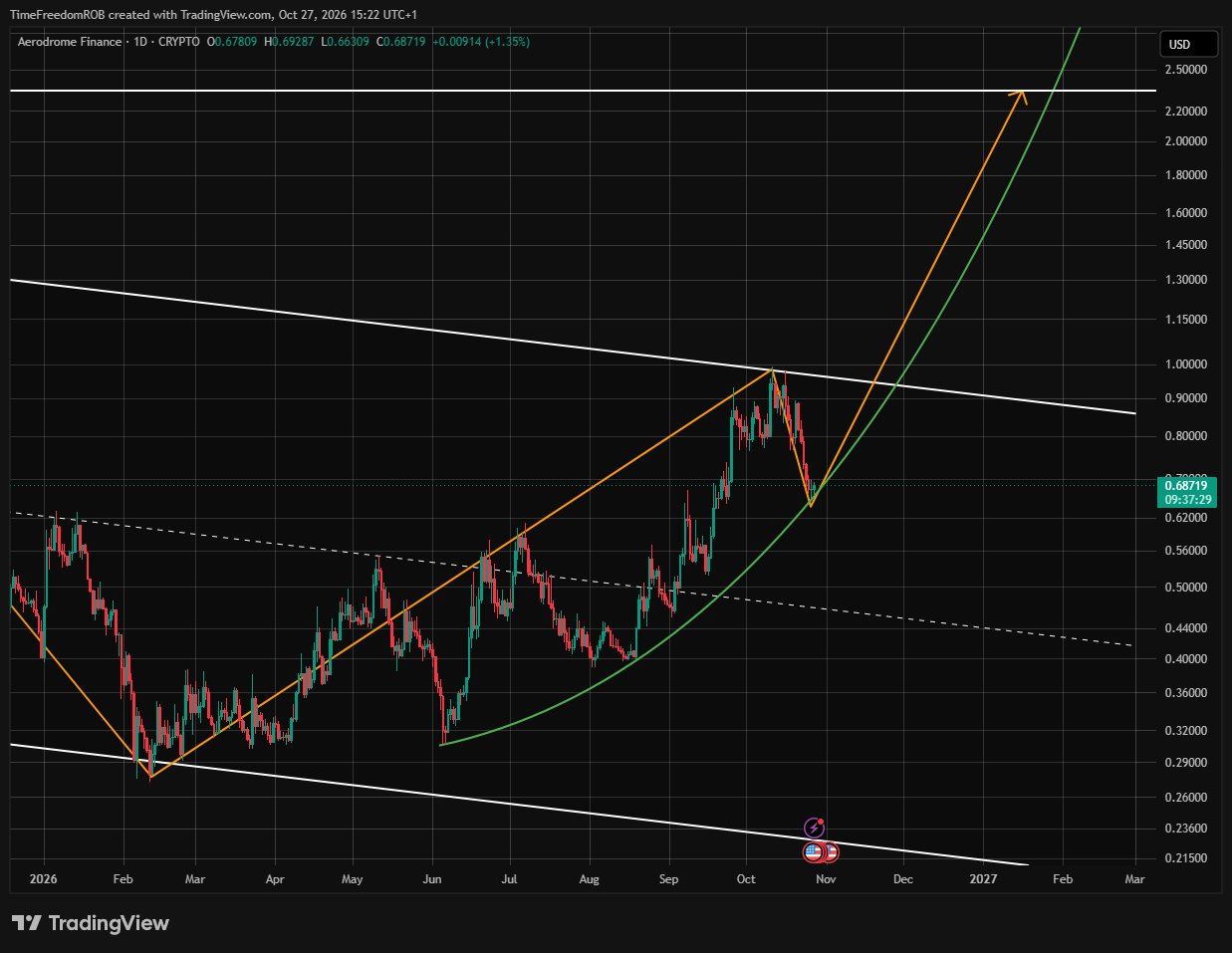Click the Oct label on the time axis
This screenshot has width=1232, height=953.
pyautogui.click(x=746, y=879)
